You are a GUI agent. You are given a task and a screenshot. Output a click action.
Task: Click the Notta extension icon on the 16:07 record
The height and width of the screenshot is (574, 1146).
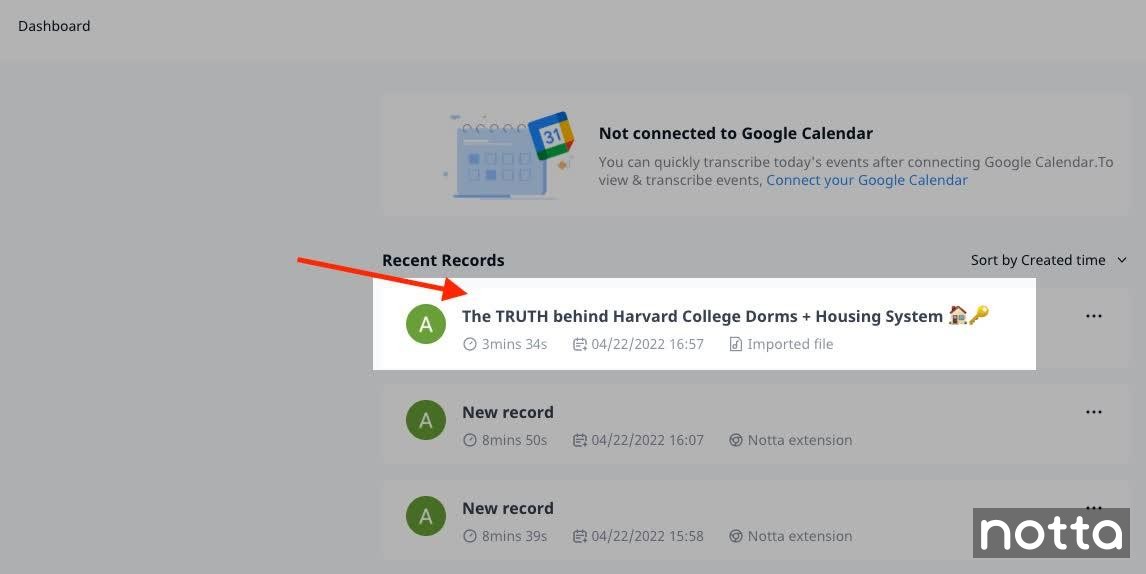coord(736,440)
